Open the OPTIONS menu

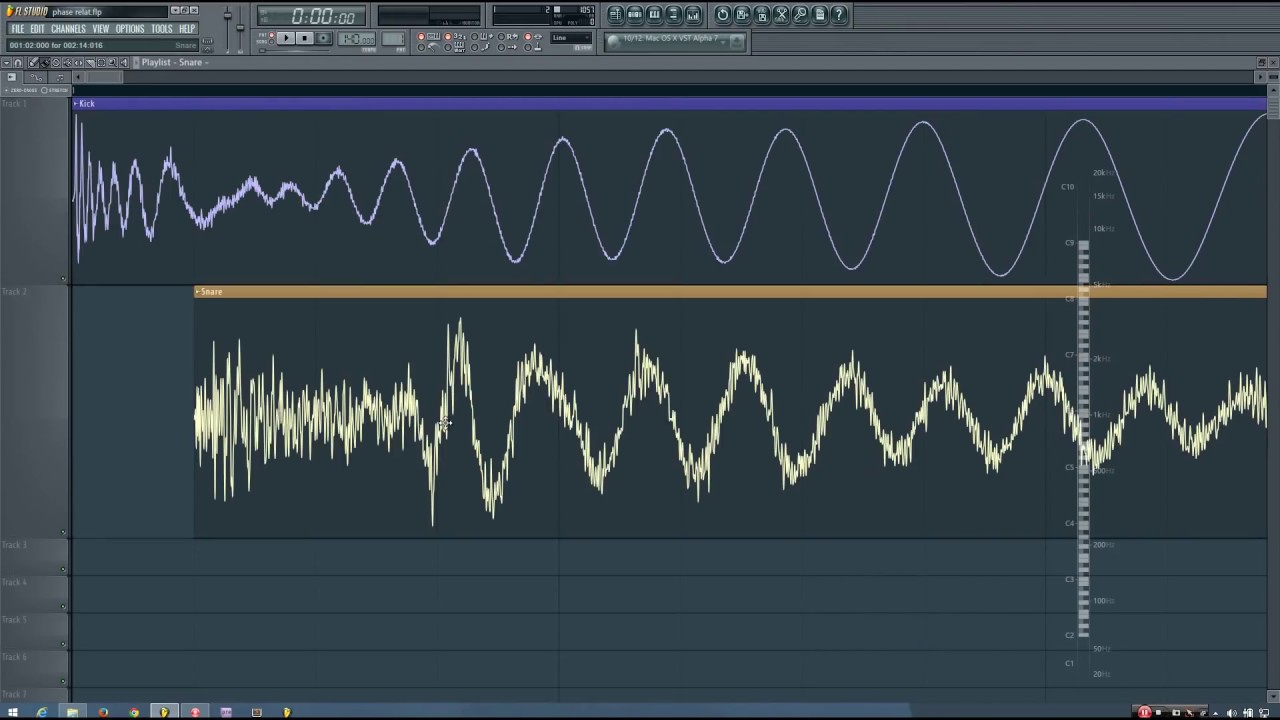(x=130, y=29)
